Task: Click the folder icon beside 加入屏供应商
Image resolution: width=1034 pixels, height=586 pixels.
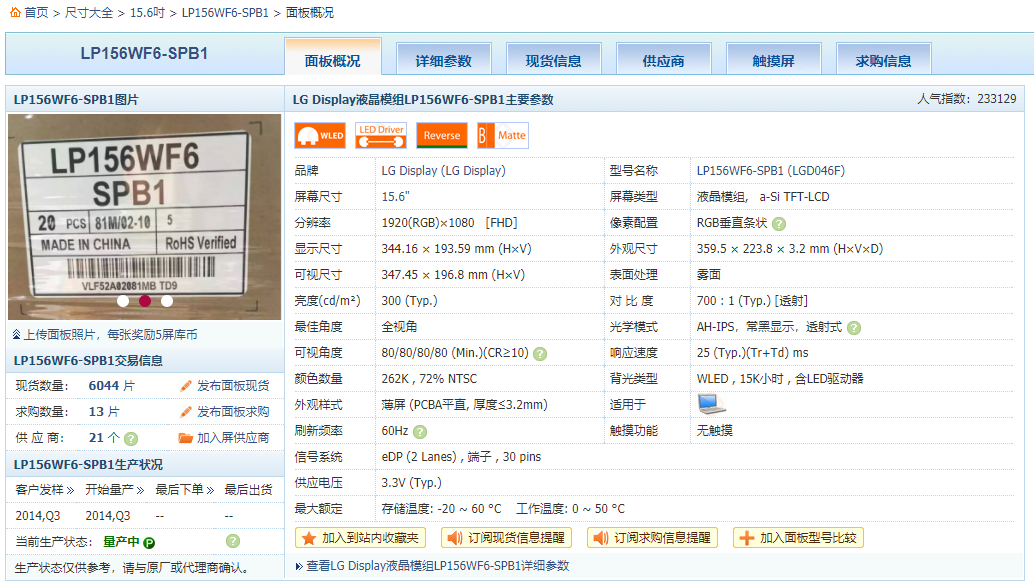Action: [185, 438]
